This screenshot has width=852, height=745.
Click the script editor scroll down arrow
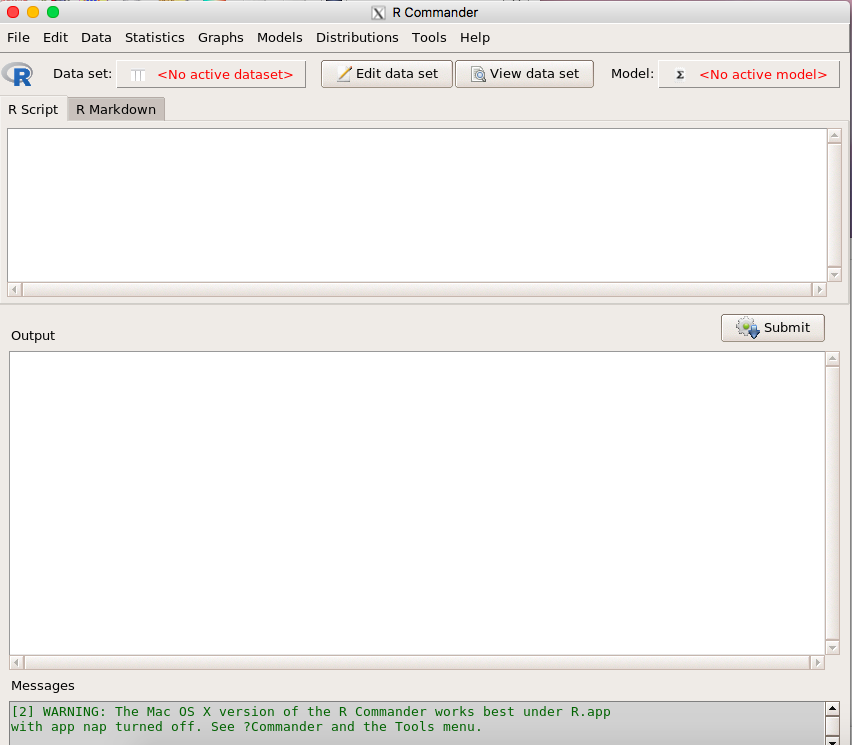coord(834,274)
